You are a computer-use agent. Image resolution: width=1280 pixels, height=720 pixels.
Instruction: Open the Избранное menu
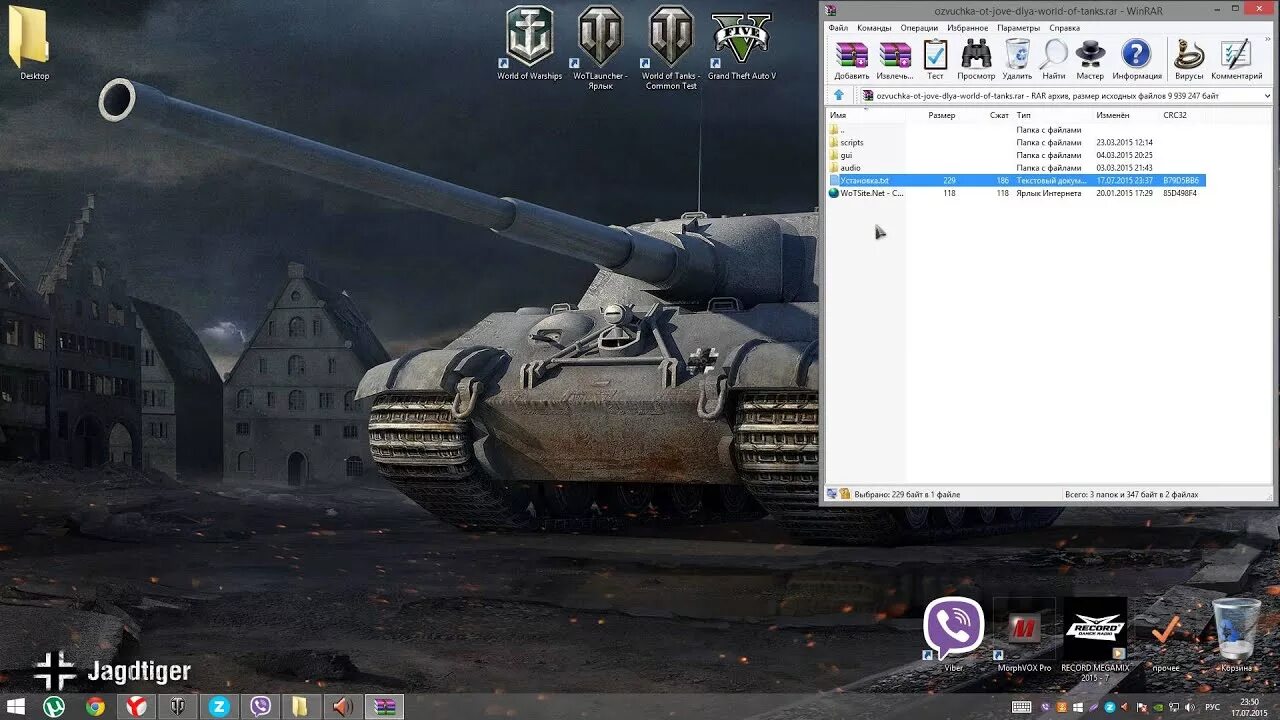[x=968, y=28]
